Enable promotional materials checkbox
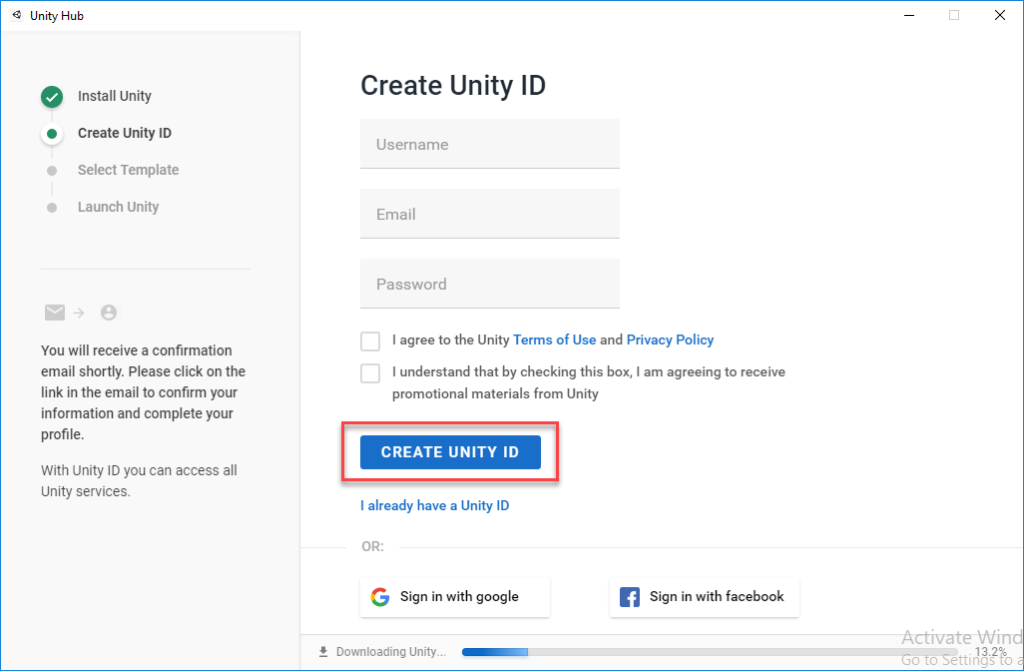 tap(371, 373)
